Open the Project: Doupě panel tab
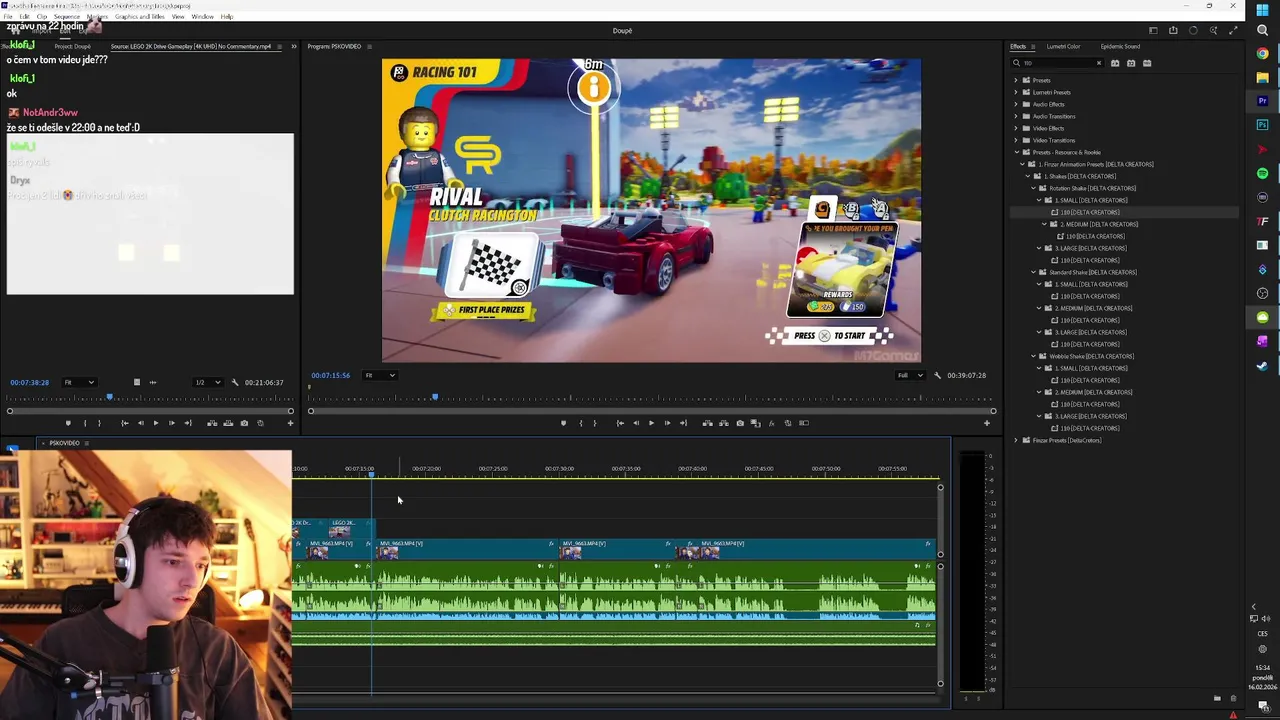Screen dimensions: 1280x720 tap(72, 46)
